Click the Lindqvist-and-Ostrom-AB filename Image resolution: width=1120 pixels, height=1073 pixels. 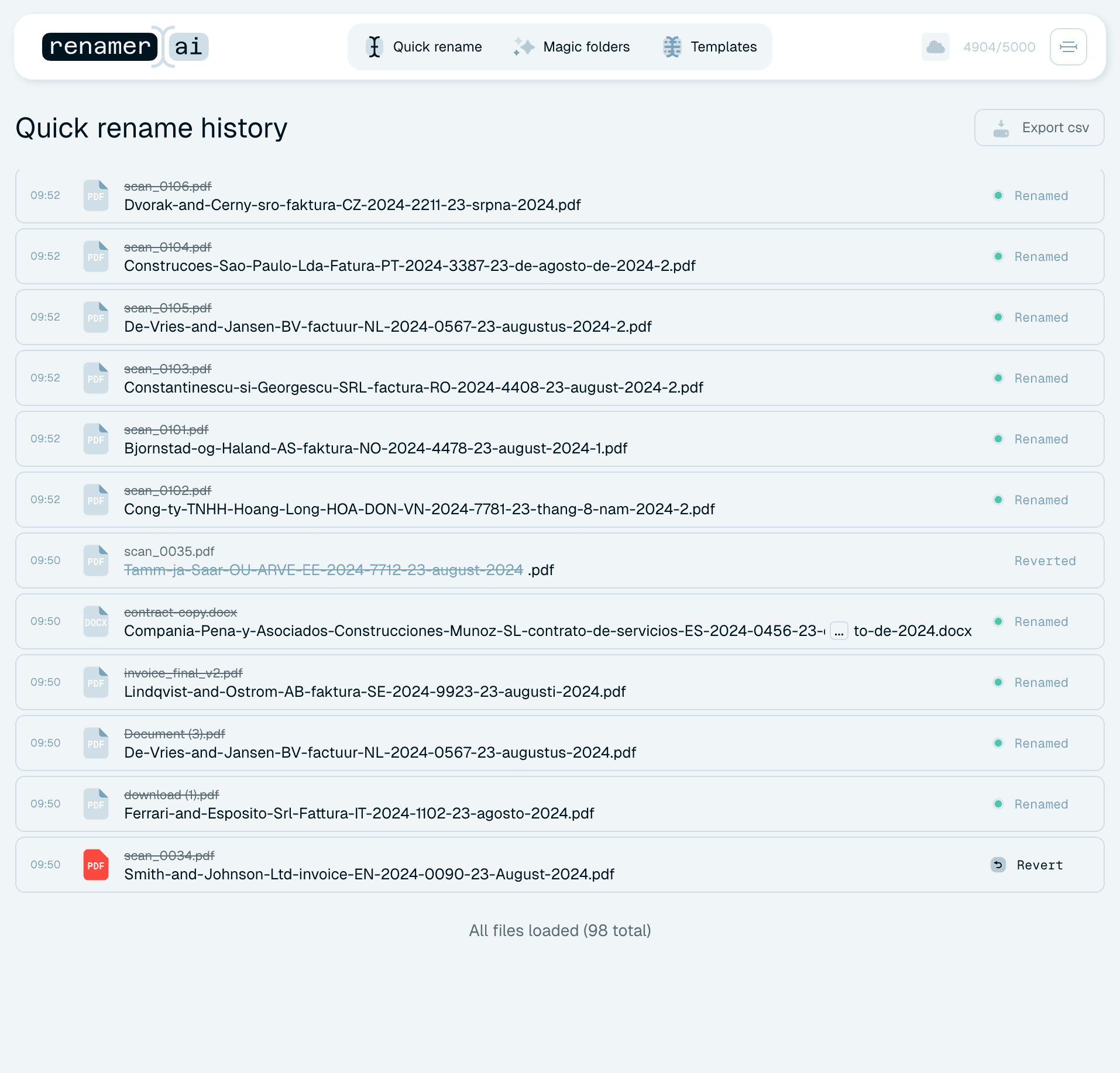(x=375, y=692)
